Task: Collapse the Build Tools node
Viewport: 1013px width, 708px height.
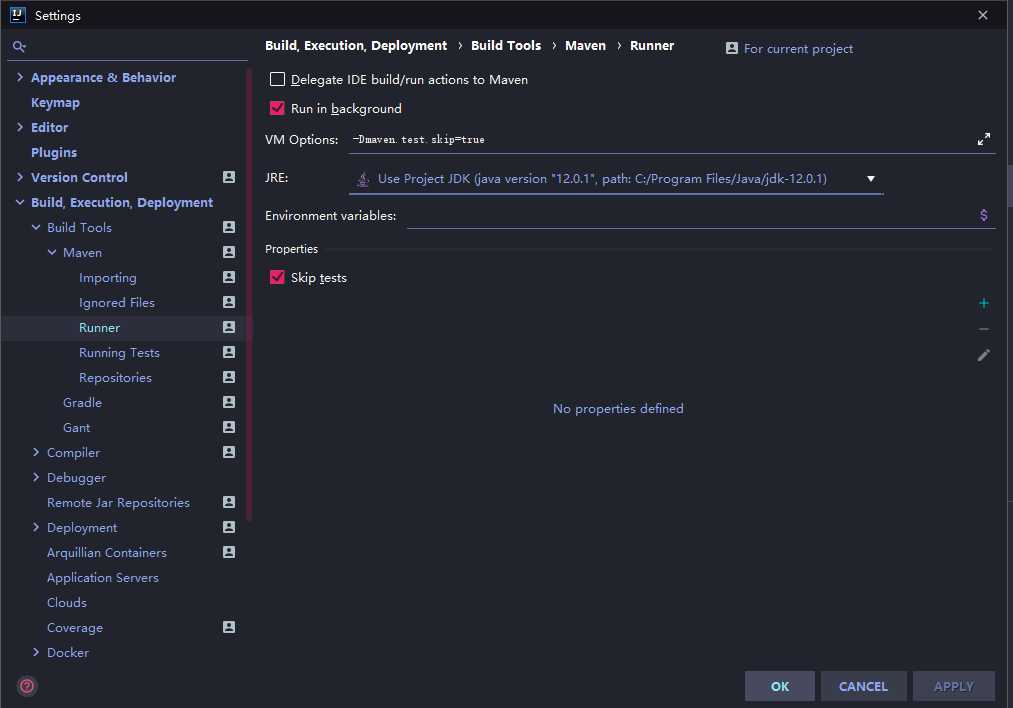Action: [36, 227]
